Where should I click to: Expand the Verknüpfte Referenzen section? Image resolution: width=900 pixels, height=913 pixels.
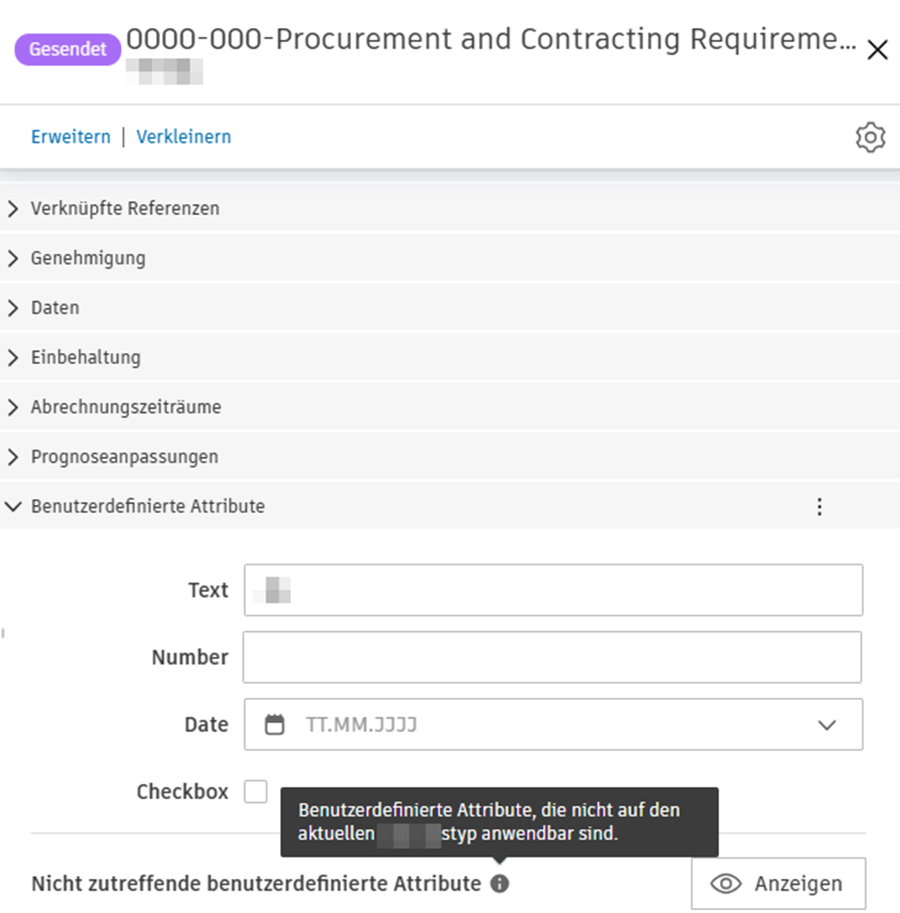pos(125,209)
